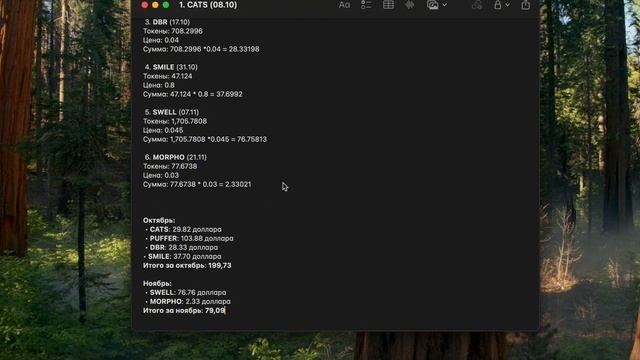Click the 'PUFFER: 103.88 доллара' bullet

189,238
